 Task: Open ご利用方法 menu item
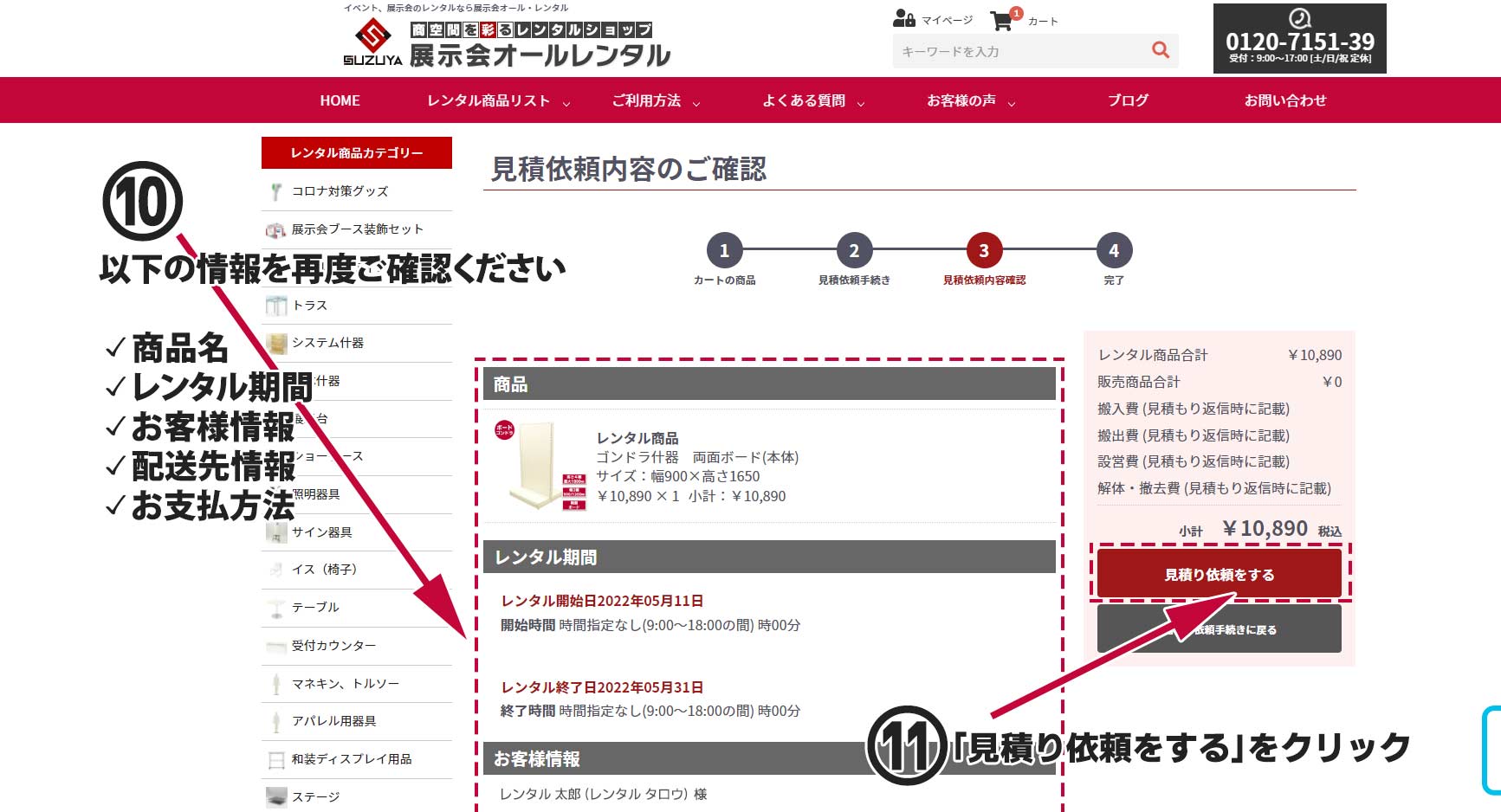(x=646, y=100)
